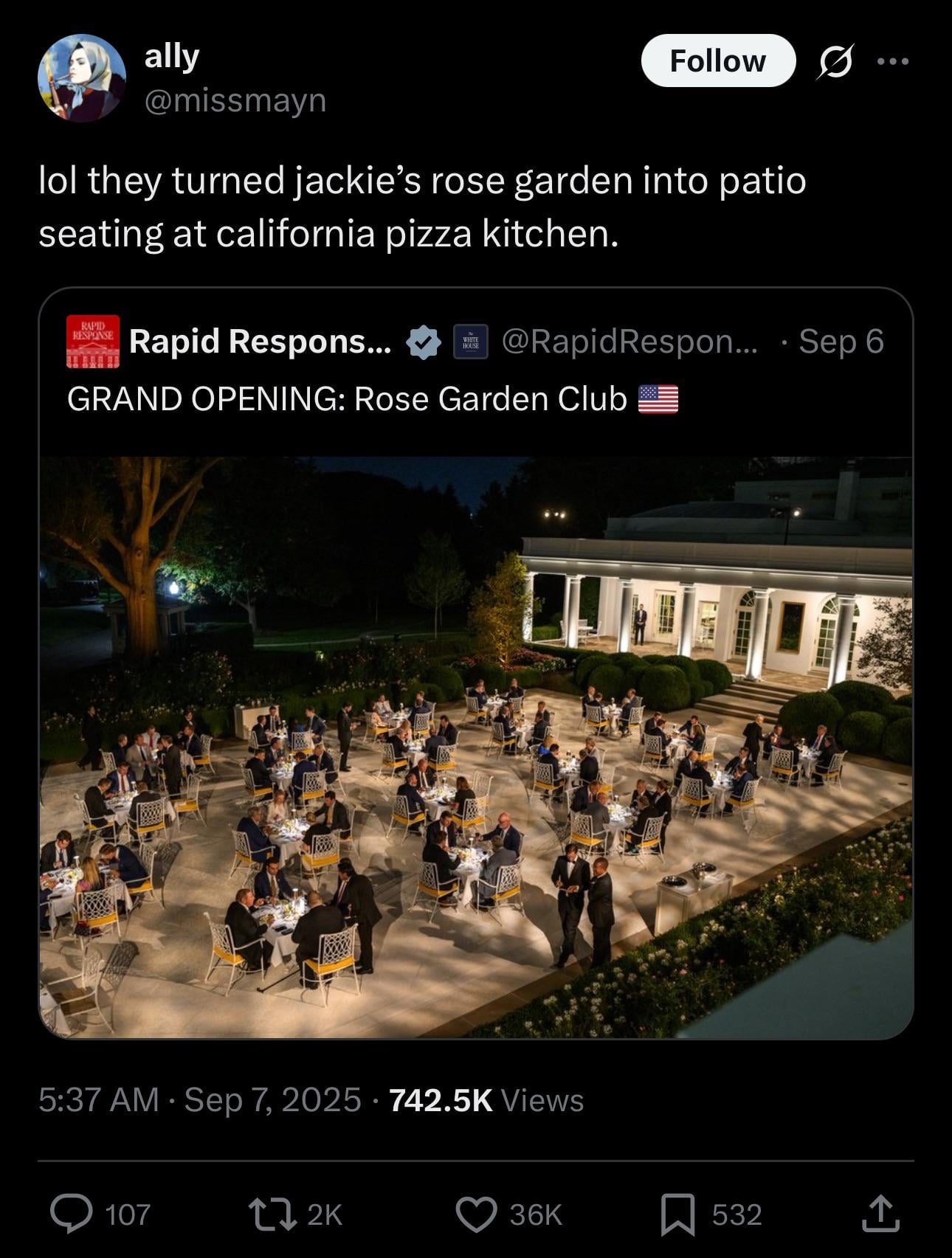
Task: Tap the White House affiliation badge
Action: [470, 342]
